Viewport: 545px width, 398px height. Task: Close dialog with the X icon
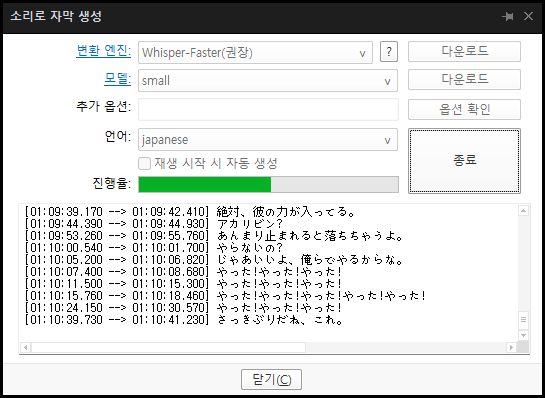coord(528,16)
